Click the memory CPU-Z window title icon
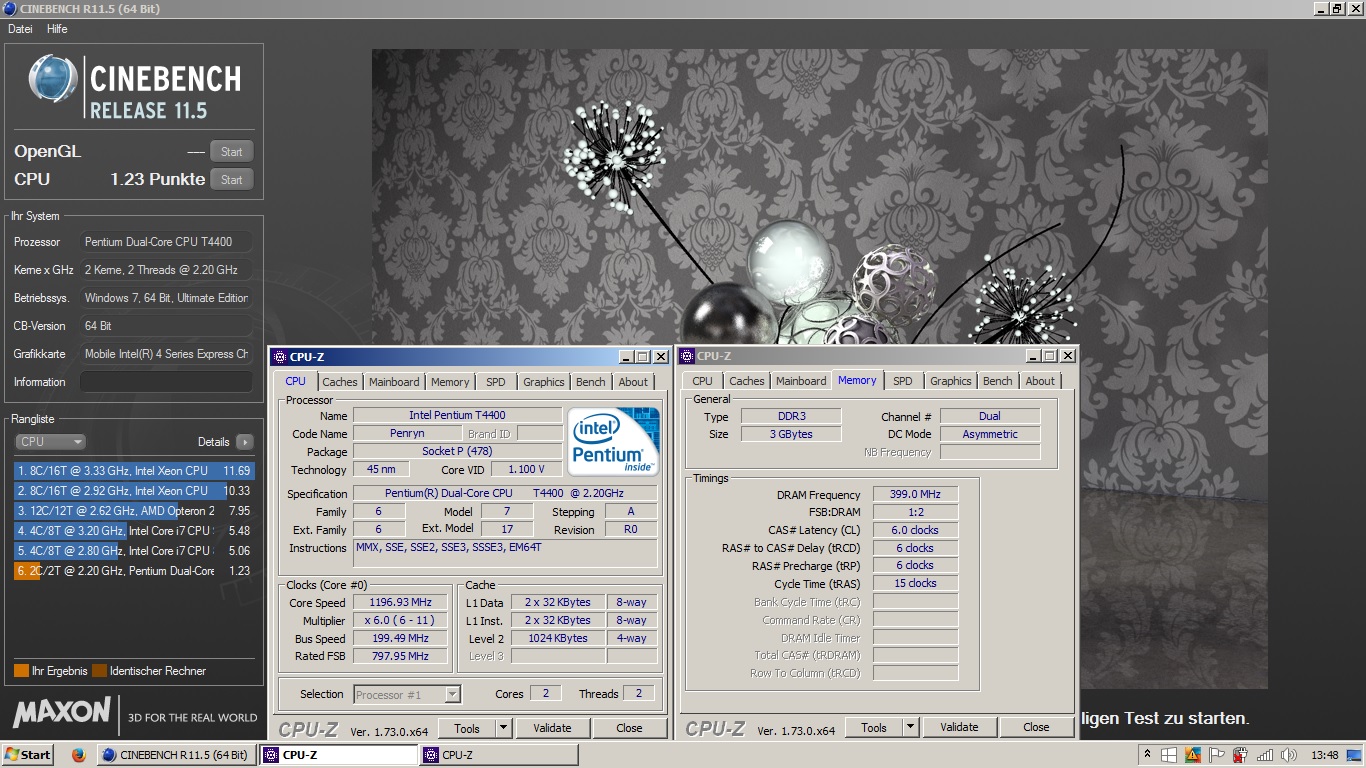The image size is (1366, 768). (688, 356)
